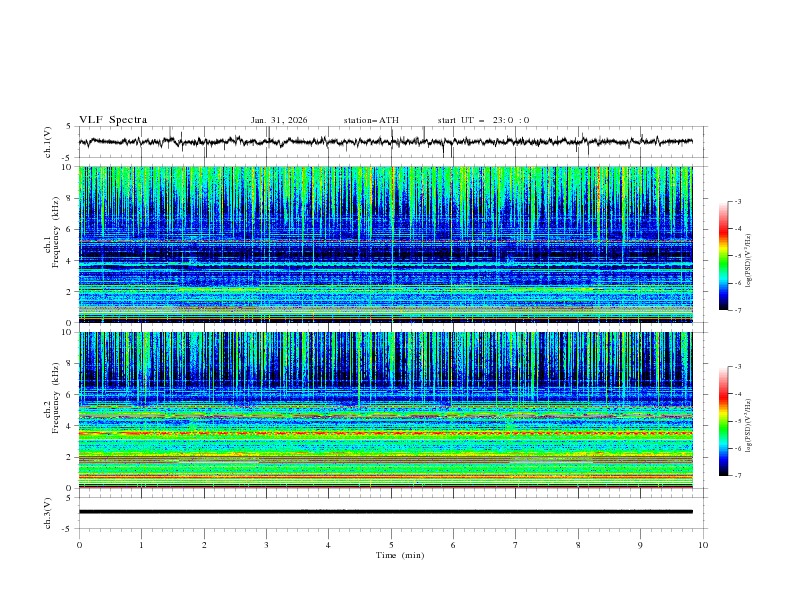Click the lower log(PSD) colorbar label

pos(748,427)
